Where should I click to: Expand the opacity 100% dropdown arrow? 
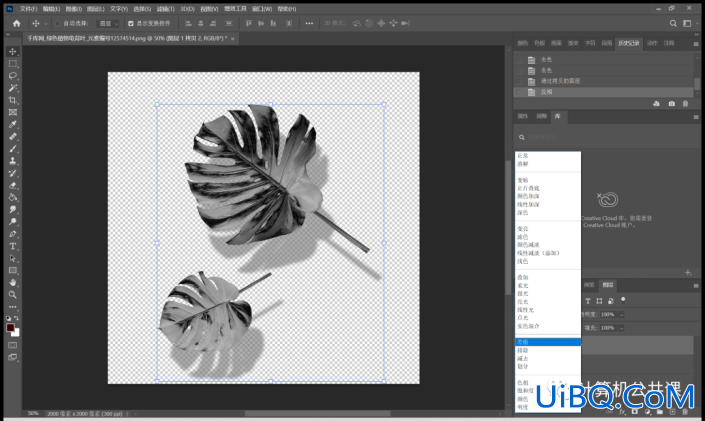pyautogui.click(x=621, y=315)
